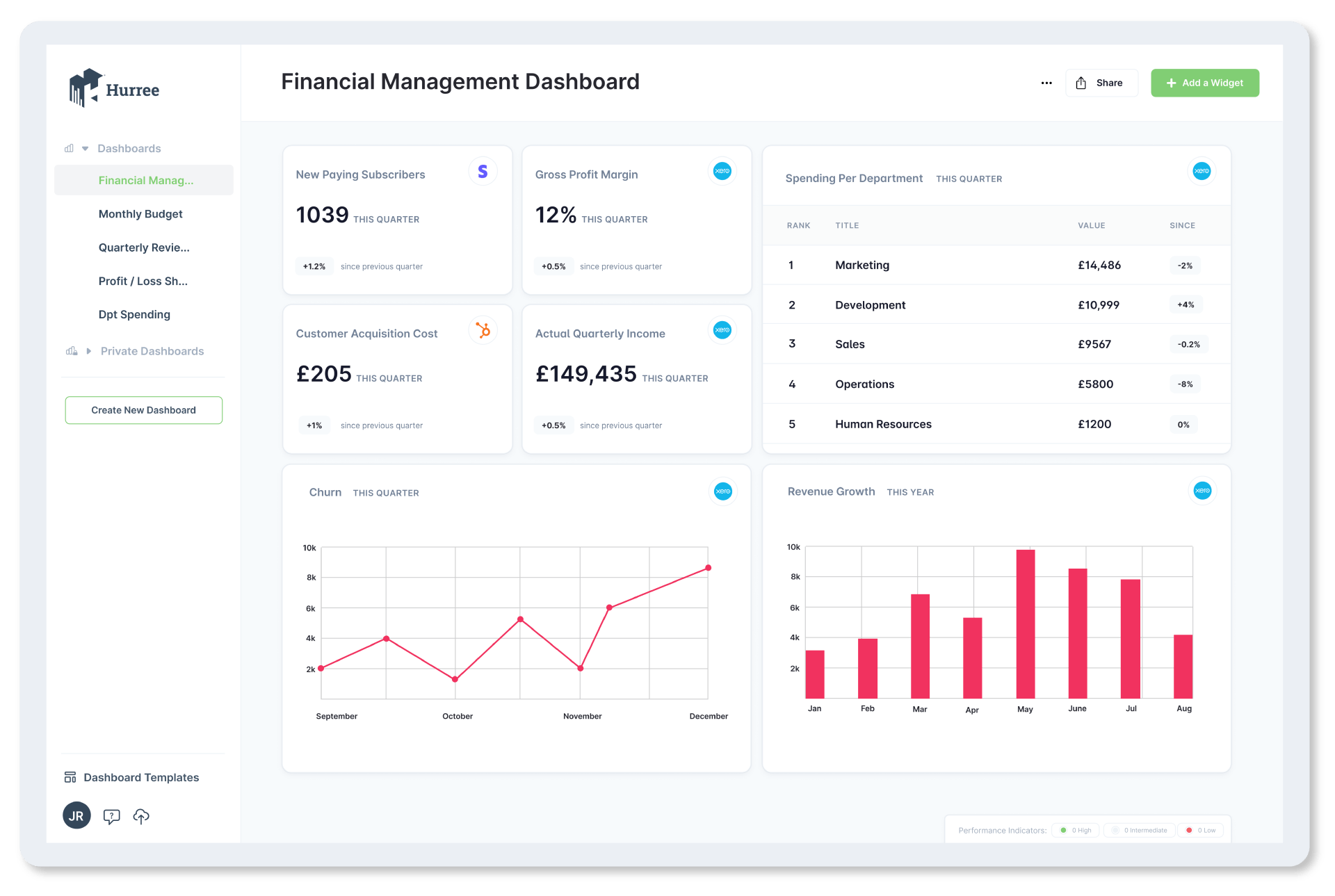This screenshot has width=1335, height=896.
Task: Click the VALUE column header
Action: pyautogui.click(x=1092, y=225)
